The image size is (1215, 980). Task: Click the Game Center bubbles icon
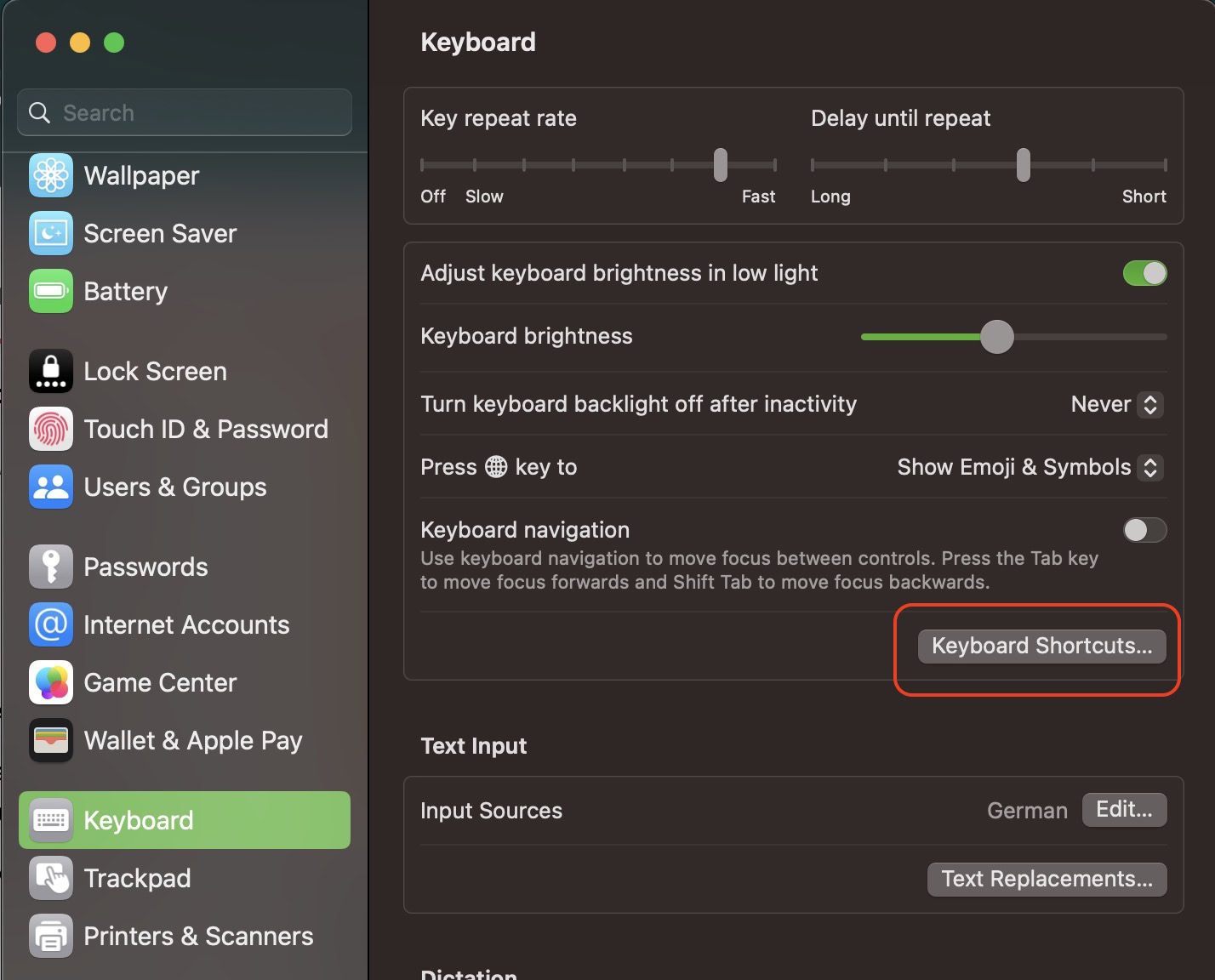51,682
